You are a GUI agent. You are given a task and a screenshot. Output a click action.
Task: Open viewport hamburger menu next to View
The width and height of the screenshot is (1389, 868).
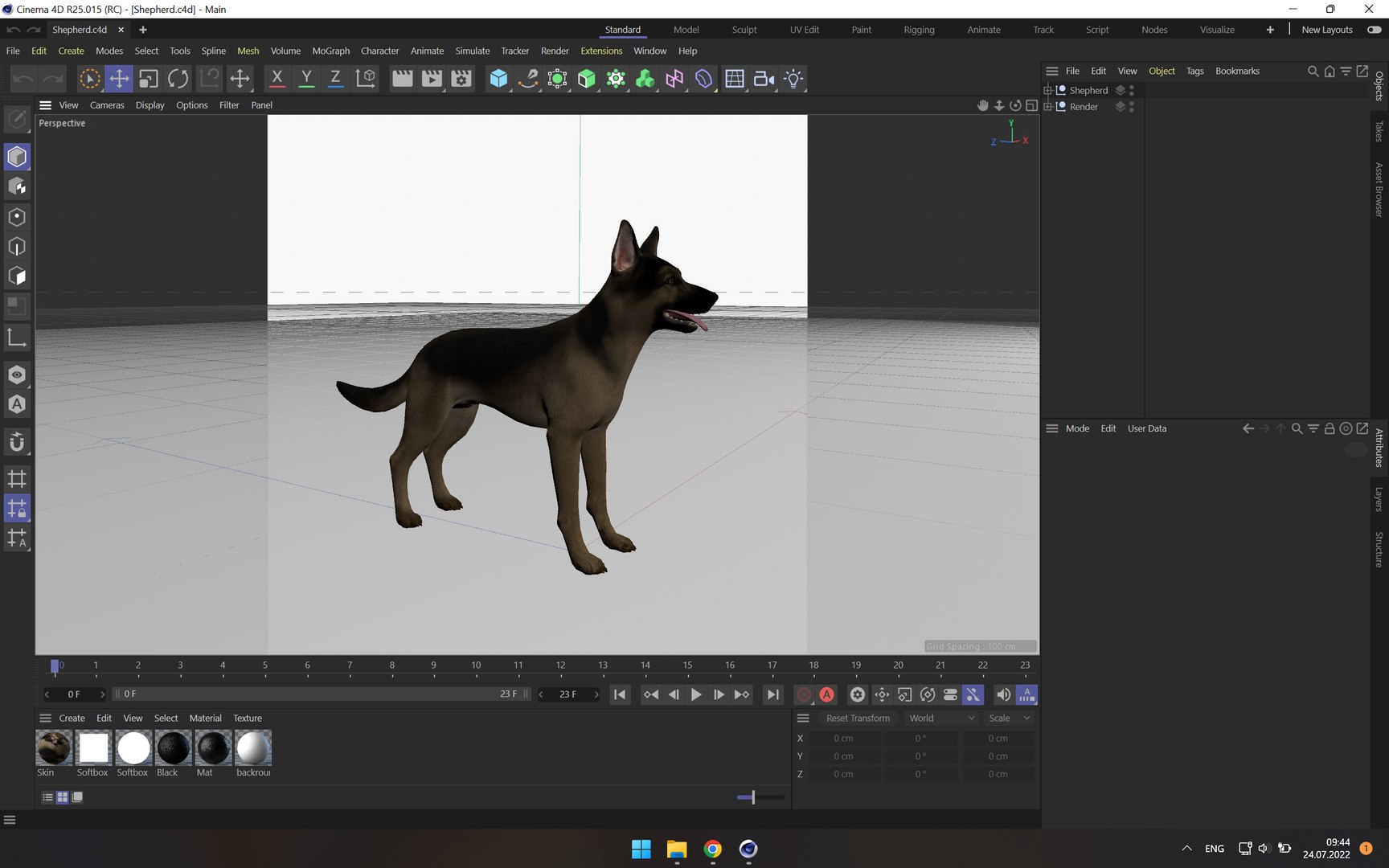(x=46, y=105)
